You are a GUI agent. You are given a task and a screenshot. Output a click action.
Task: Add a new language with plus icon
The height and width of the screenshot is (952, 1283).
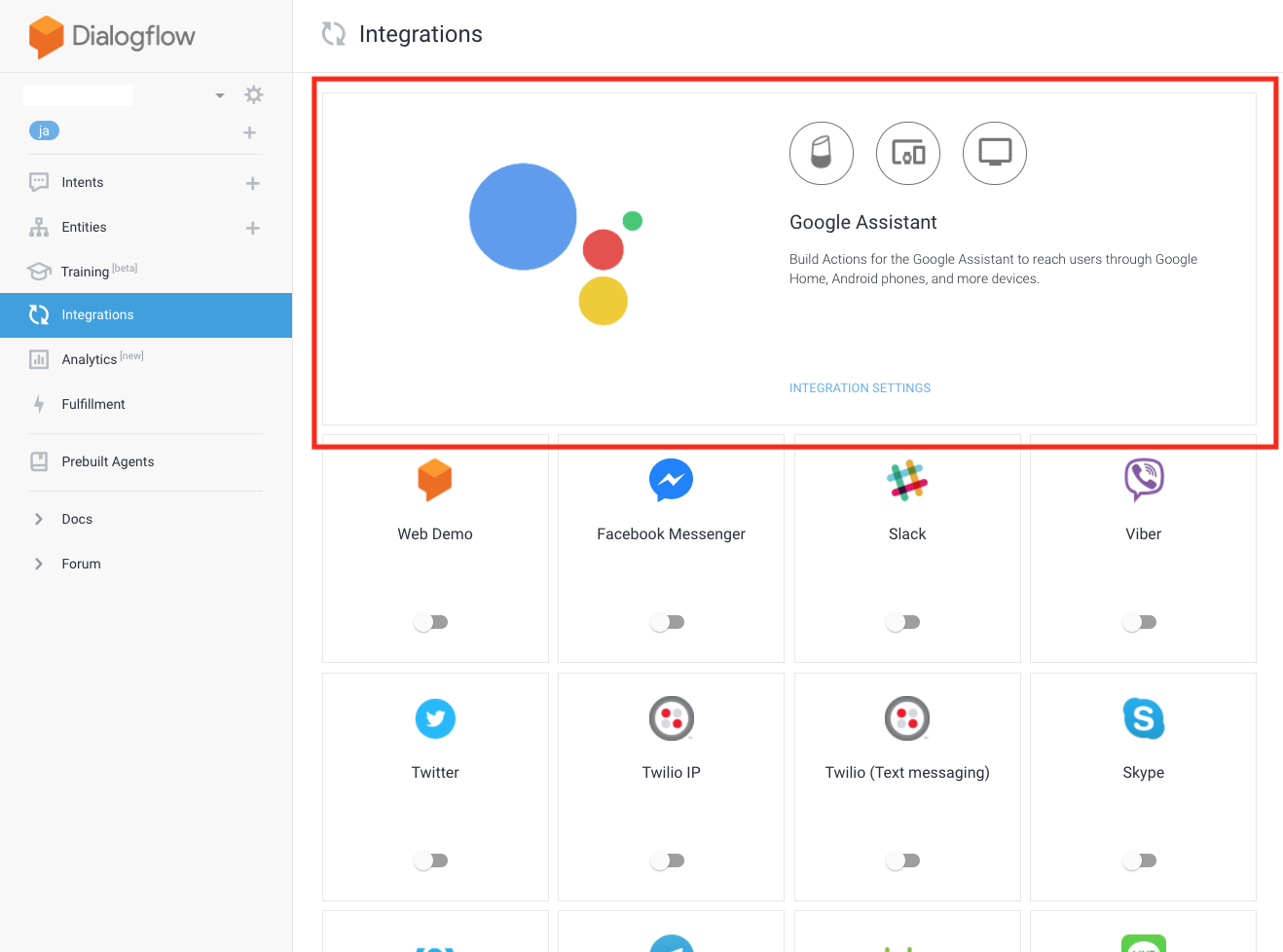tap(250, 132)
